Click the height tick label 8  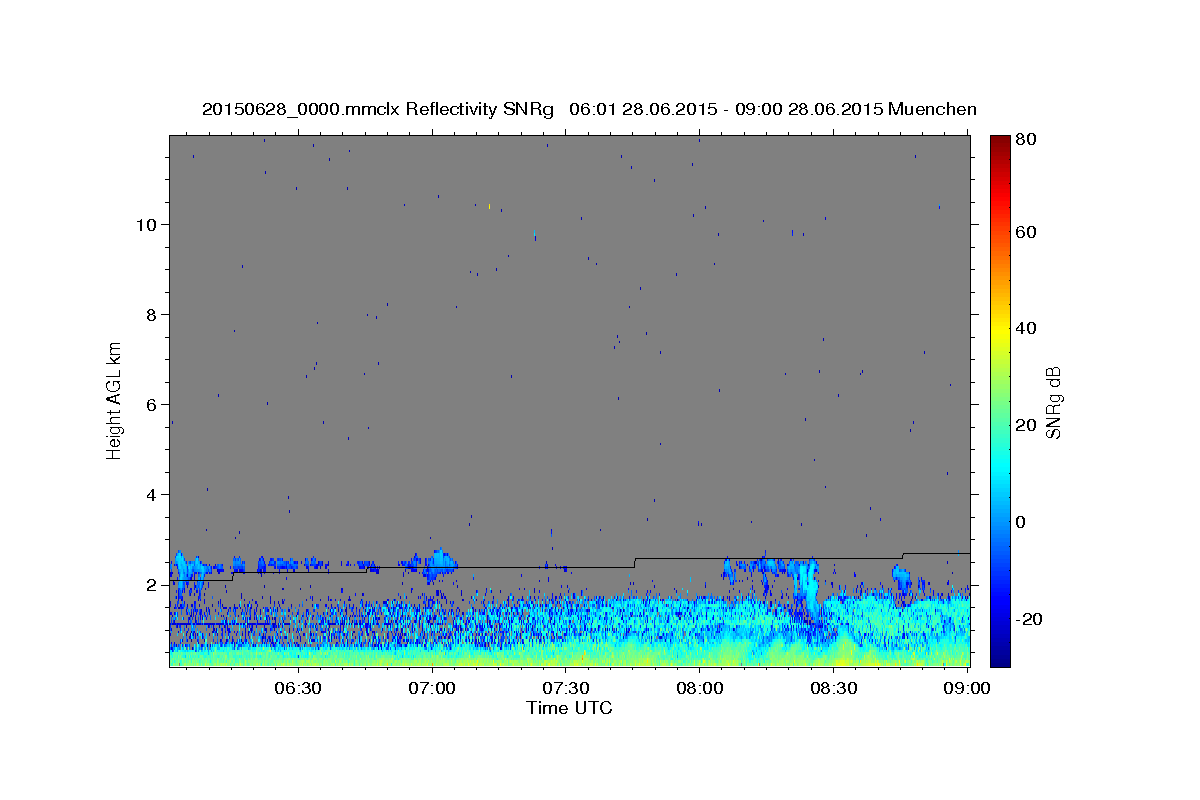[x=149, y=314]
